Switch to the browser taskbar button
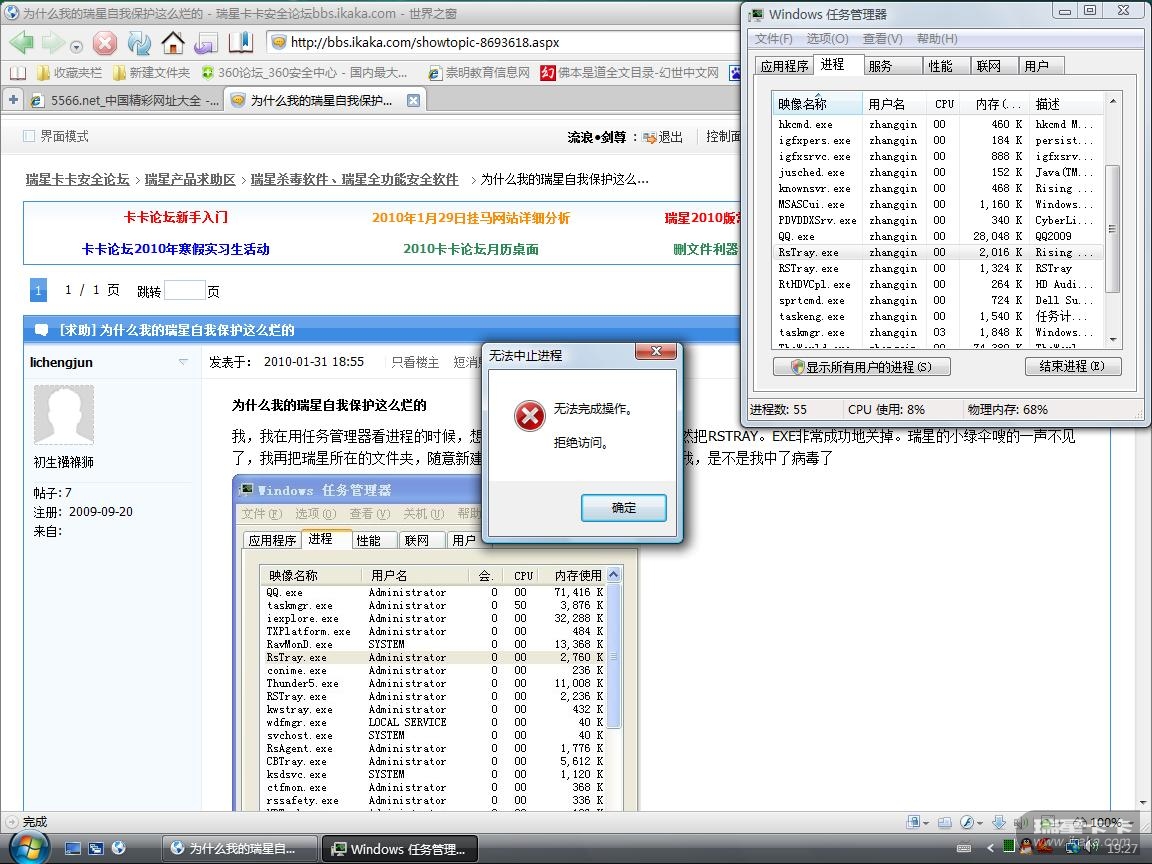Viewport: 1152px width, 864px height. pos(240,849)
